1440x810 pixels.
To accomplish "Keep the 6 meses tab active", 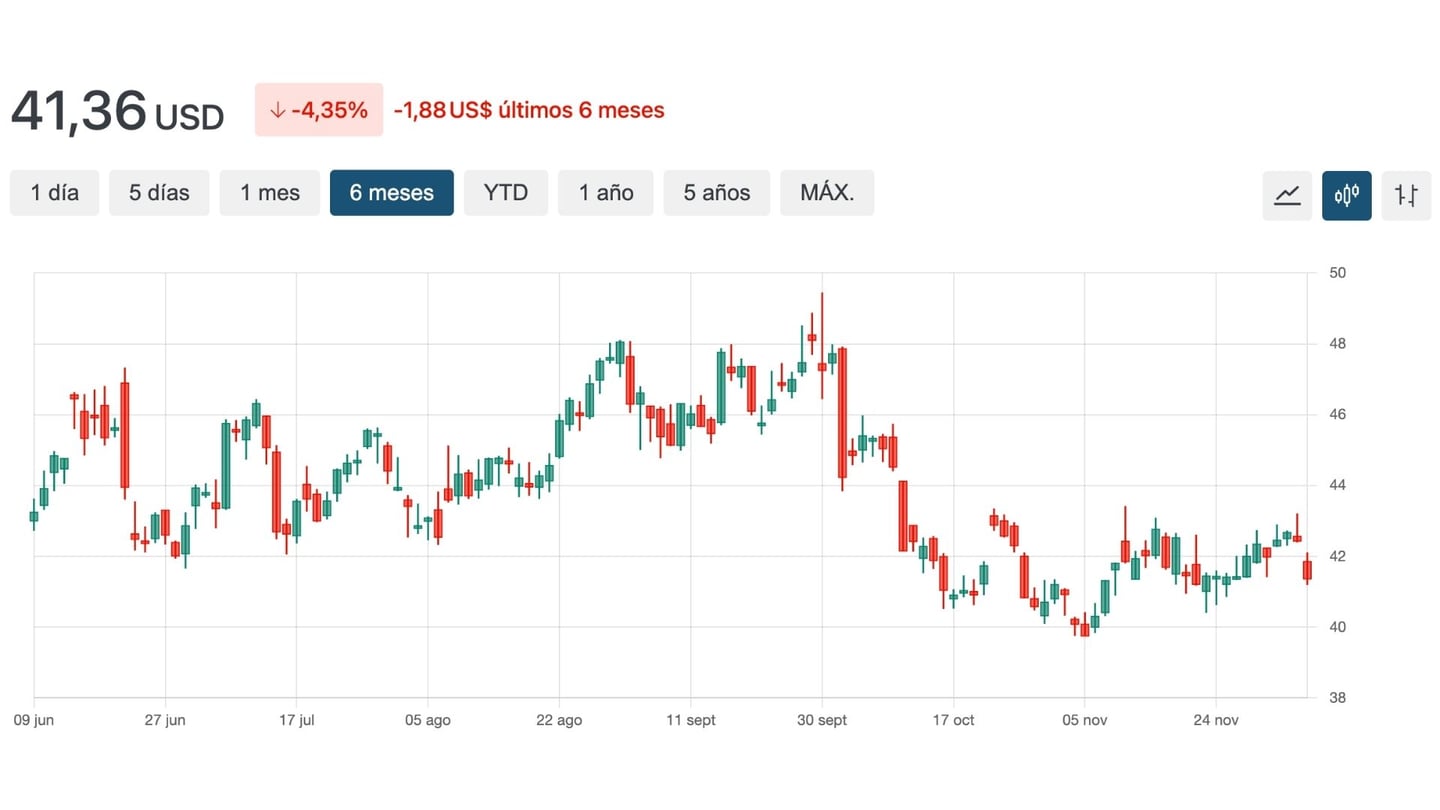I will coord(391,192).
